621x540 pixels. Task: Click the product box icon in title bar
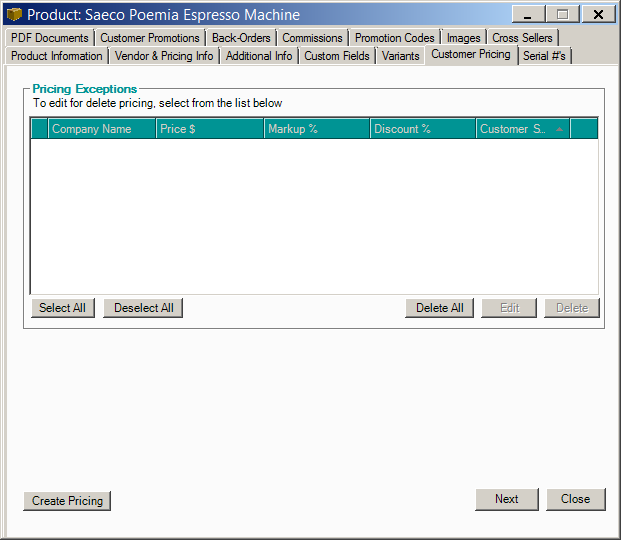point(14,15)
